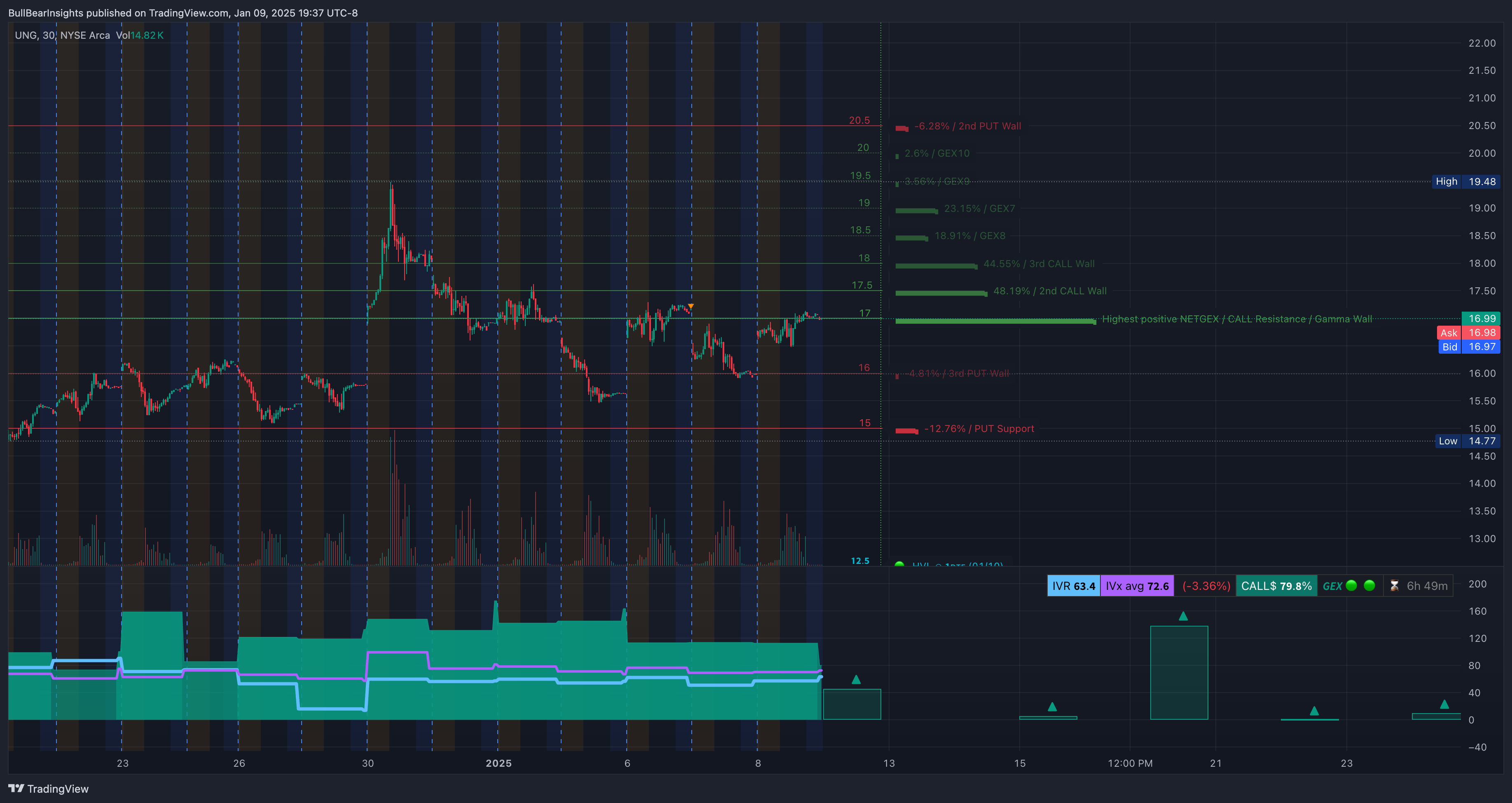Screen dimensions: 1512x803
Task: Click the Vol 14.82K indicator label
Action: 140,35
